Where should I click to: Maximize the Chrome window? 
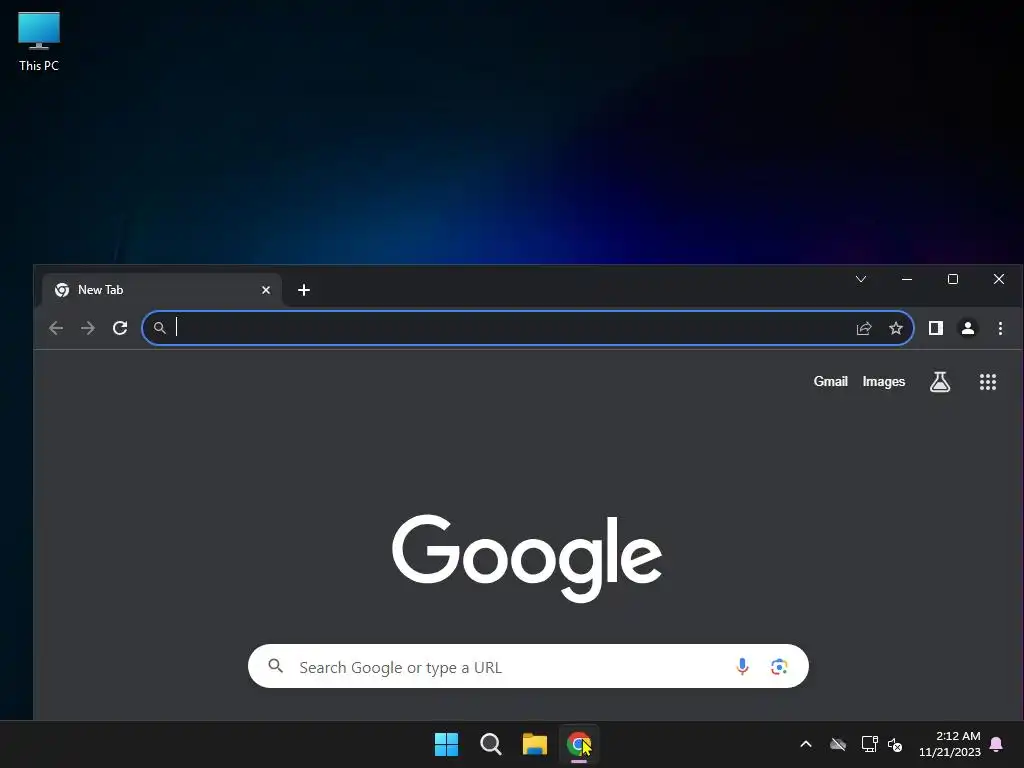click(x=953, y=279)
